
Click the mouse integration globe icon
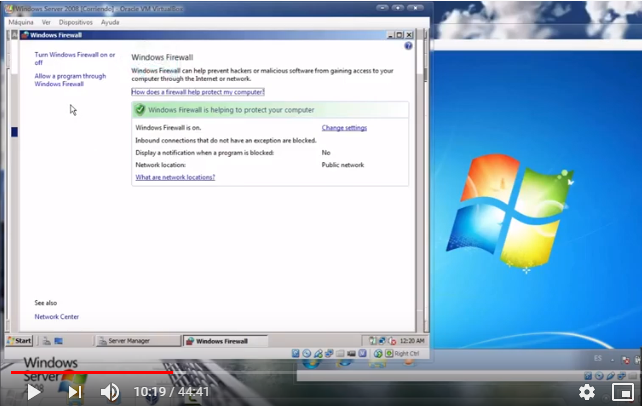[378, 353]
